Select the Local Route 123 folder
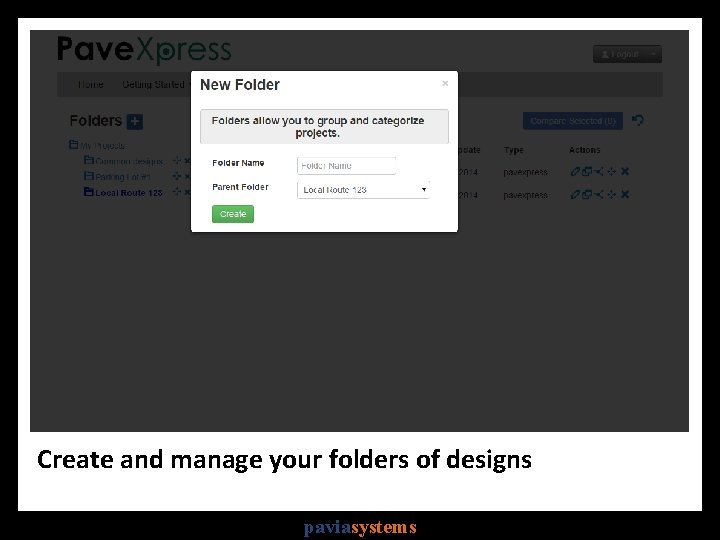 coord(123,192)
